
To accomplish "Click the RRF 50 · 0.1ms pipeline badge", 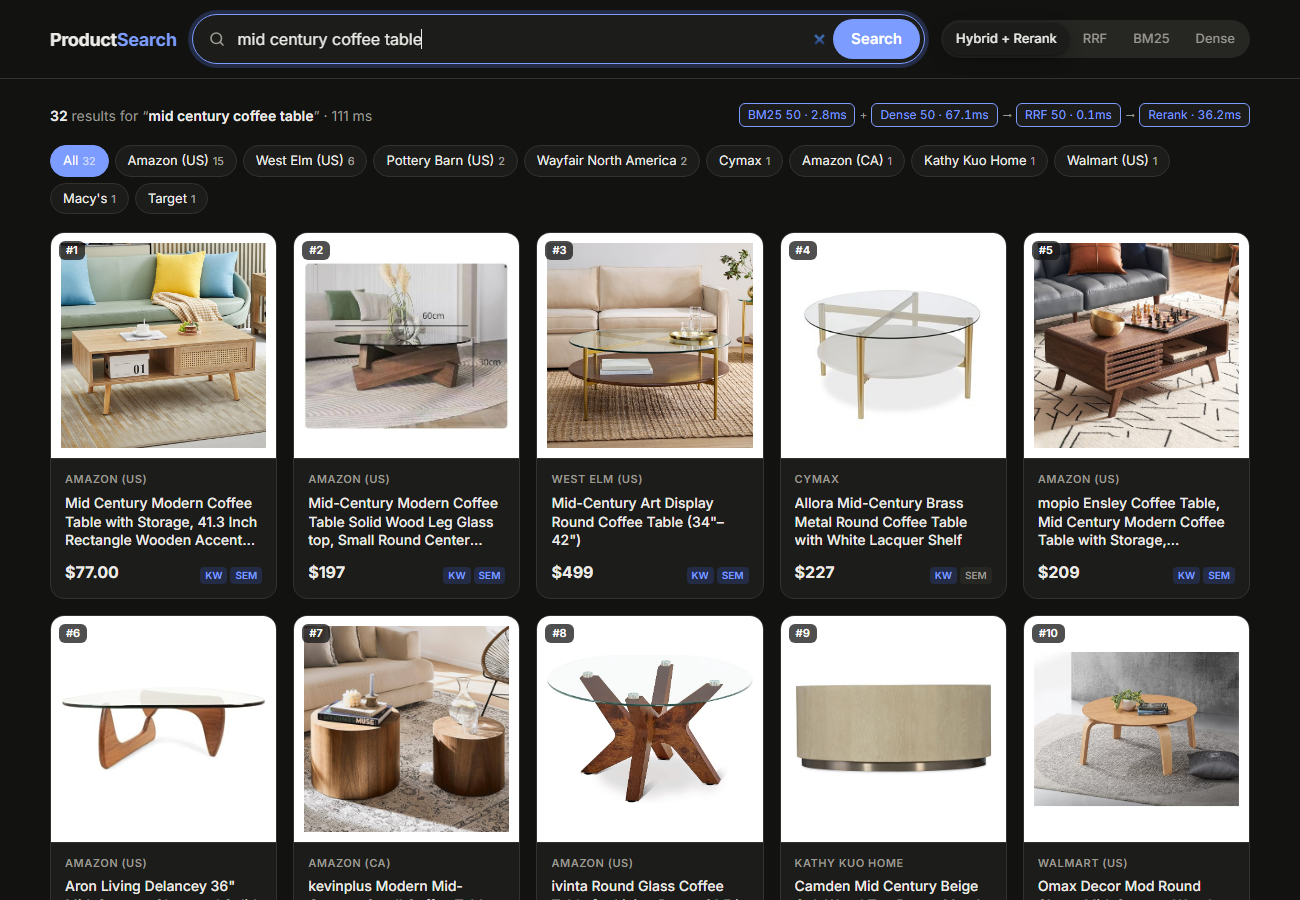I will [1068, 115].
